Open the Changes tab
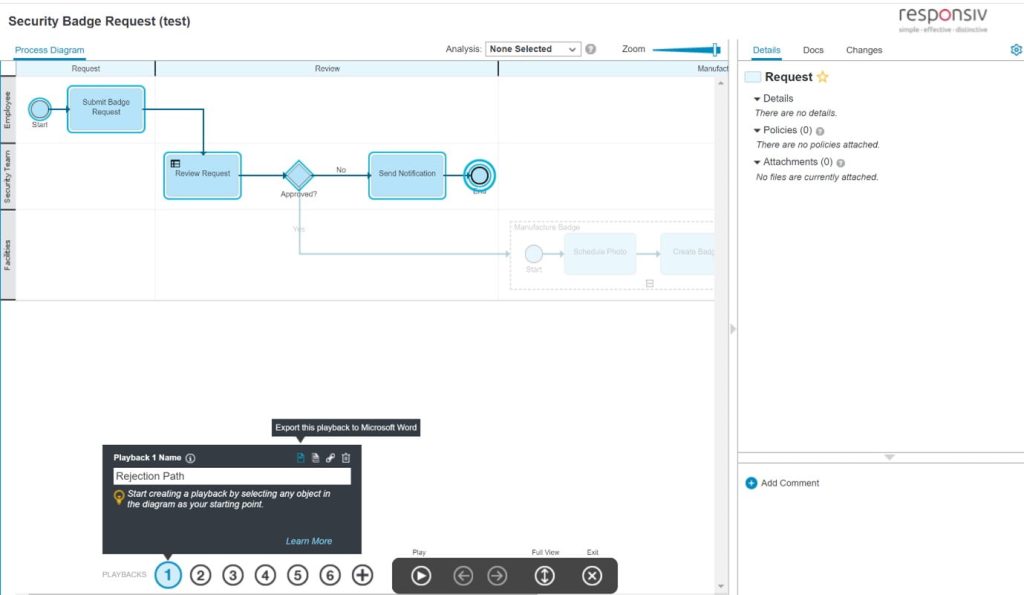 point(864,49)
